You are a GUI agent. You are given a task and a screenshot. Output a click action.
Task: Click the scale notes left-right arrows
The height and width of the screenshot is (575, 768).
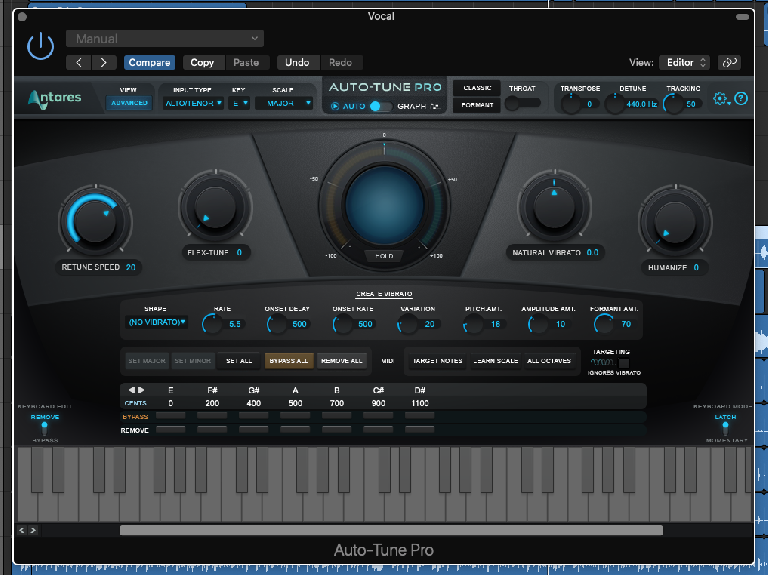(136, 390)
